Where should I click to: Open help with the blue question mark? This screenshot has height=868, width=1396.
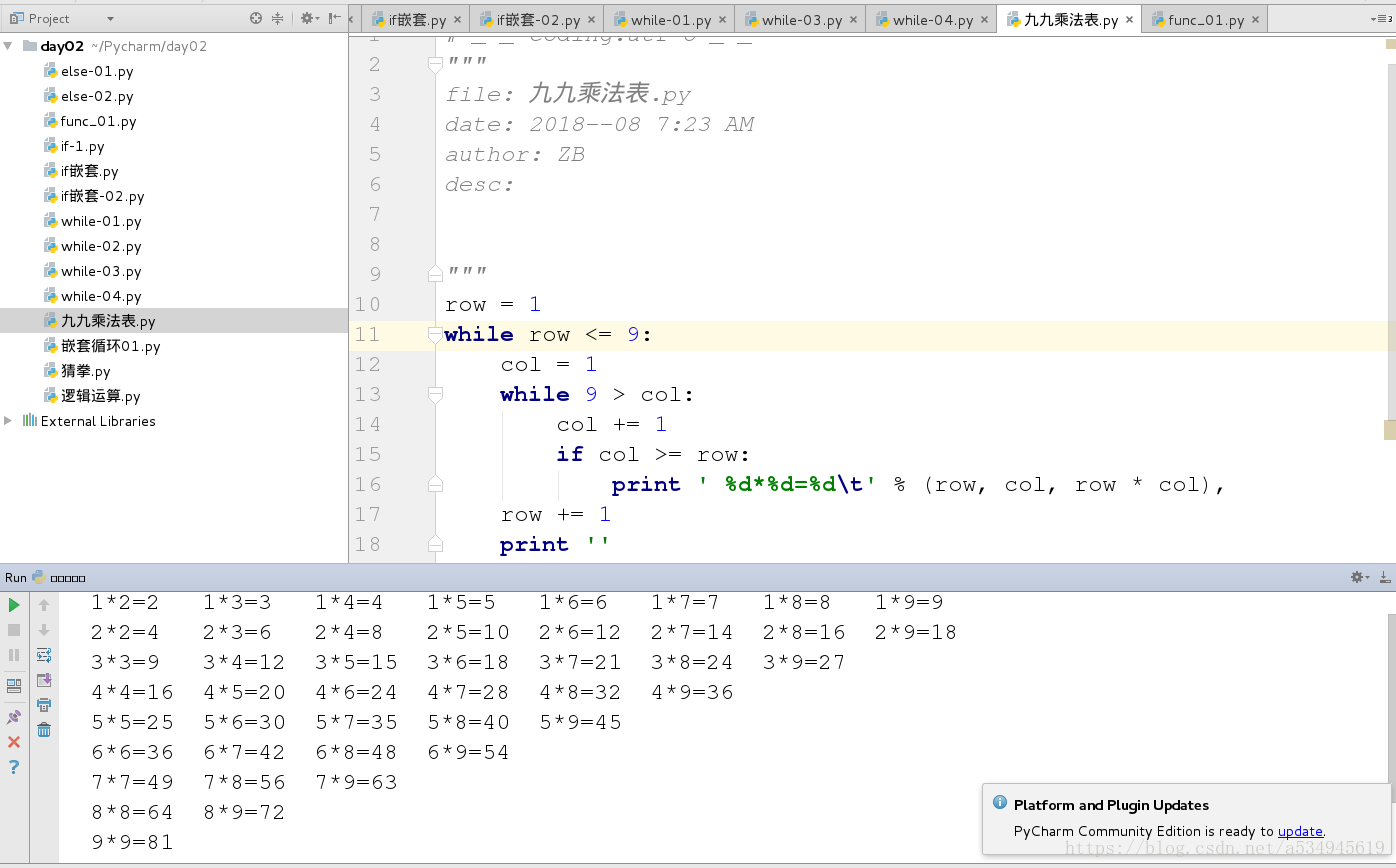tap(14, 767)
